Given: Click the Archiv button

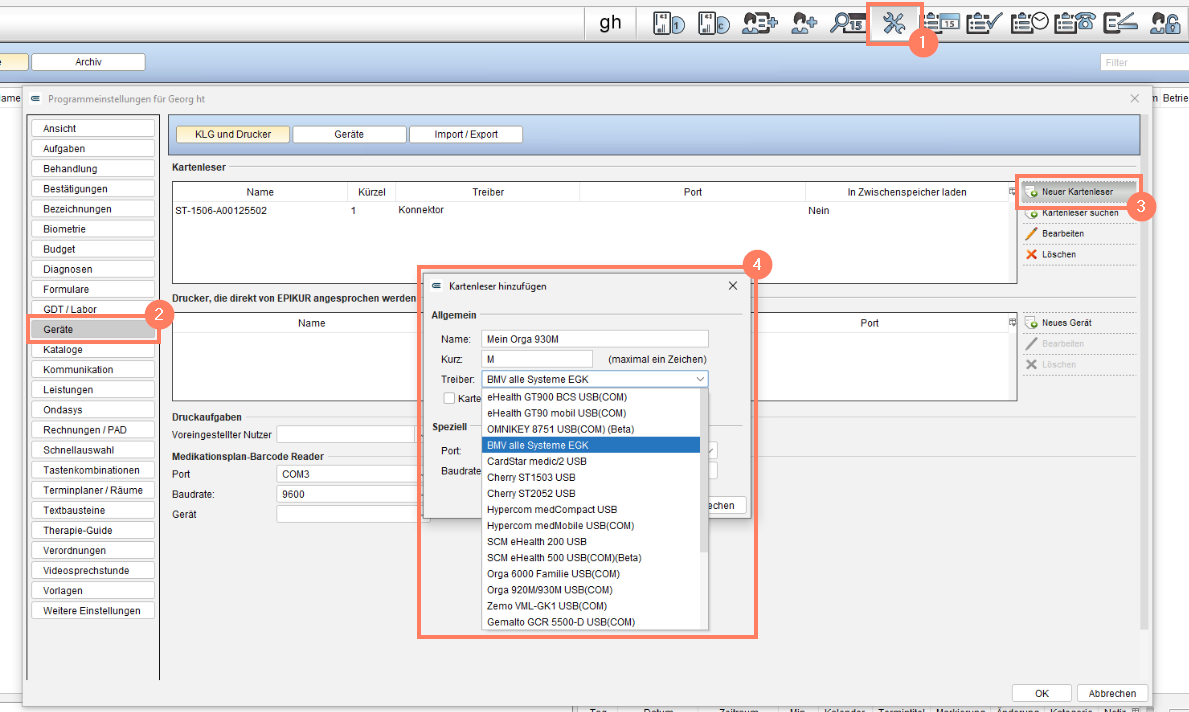Looking at the screenshot, I should (88, 62).
